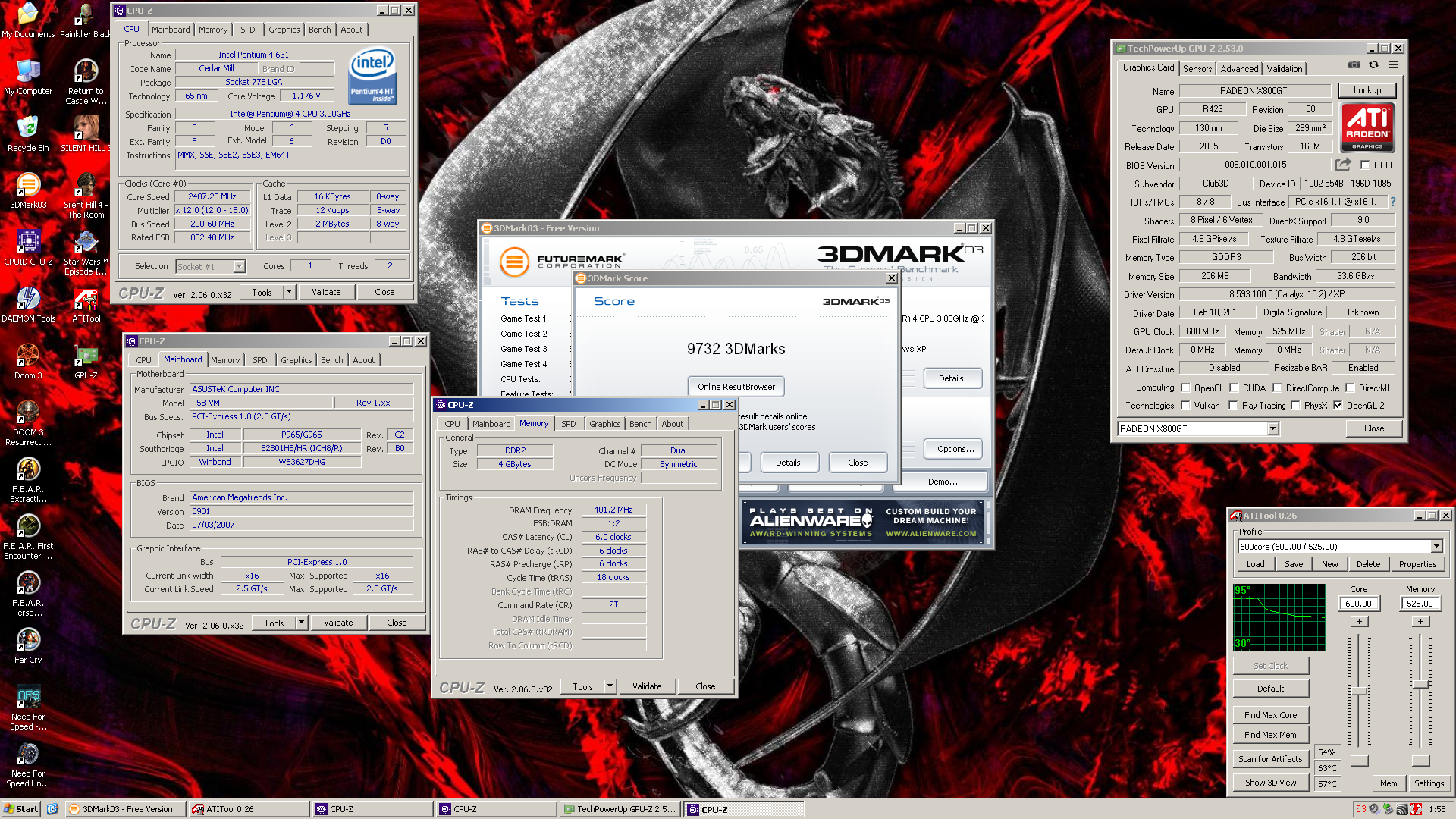Click Options button in 3DMark03
This screenshot has width=1456, height=819.
coord(955,449)
